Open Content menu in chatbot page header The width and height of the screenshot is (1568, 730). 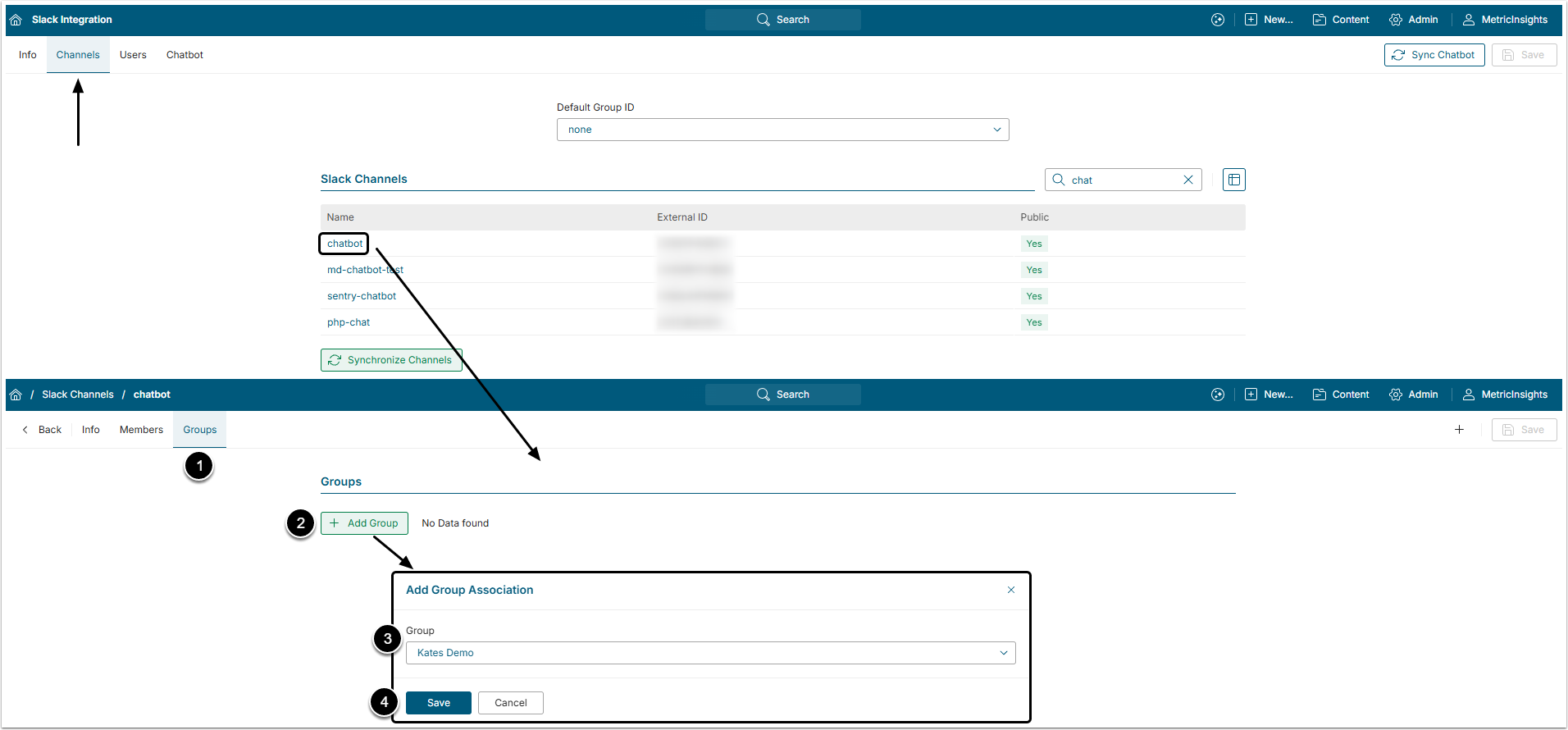pyautogui.click(x=1341, y=395)
